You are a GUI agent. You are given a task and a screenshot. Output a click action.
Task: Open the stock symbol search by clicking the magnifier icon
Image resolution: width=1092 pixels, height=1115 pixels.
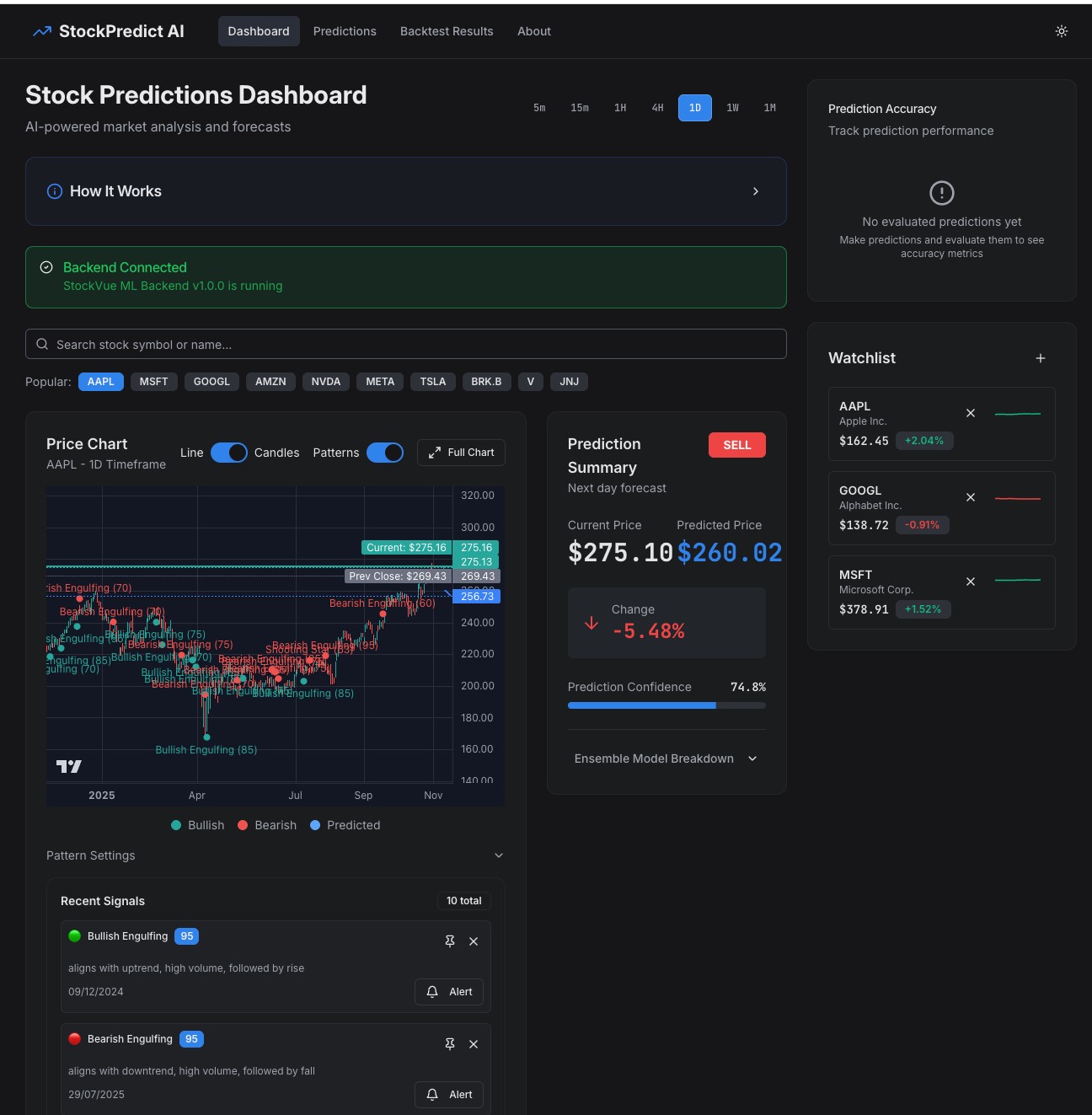(42, 344)
